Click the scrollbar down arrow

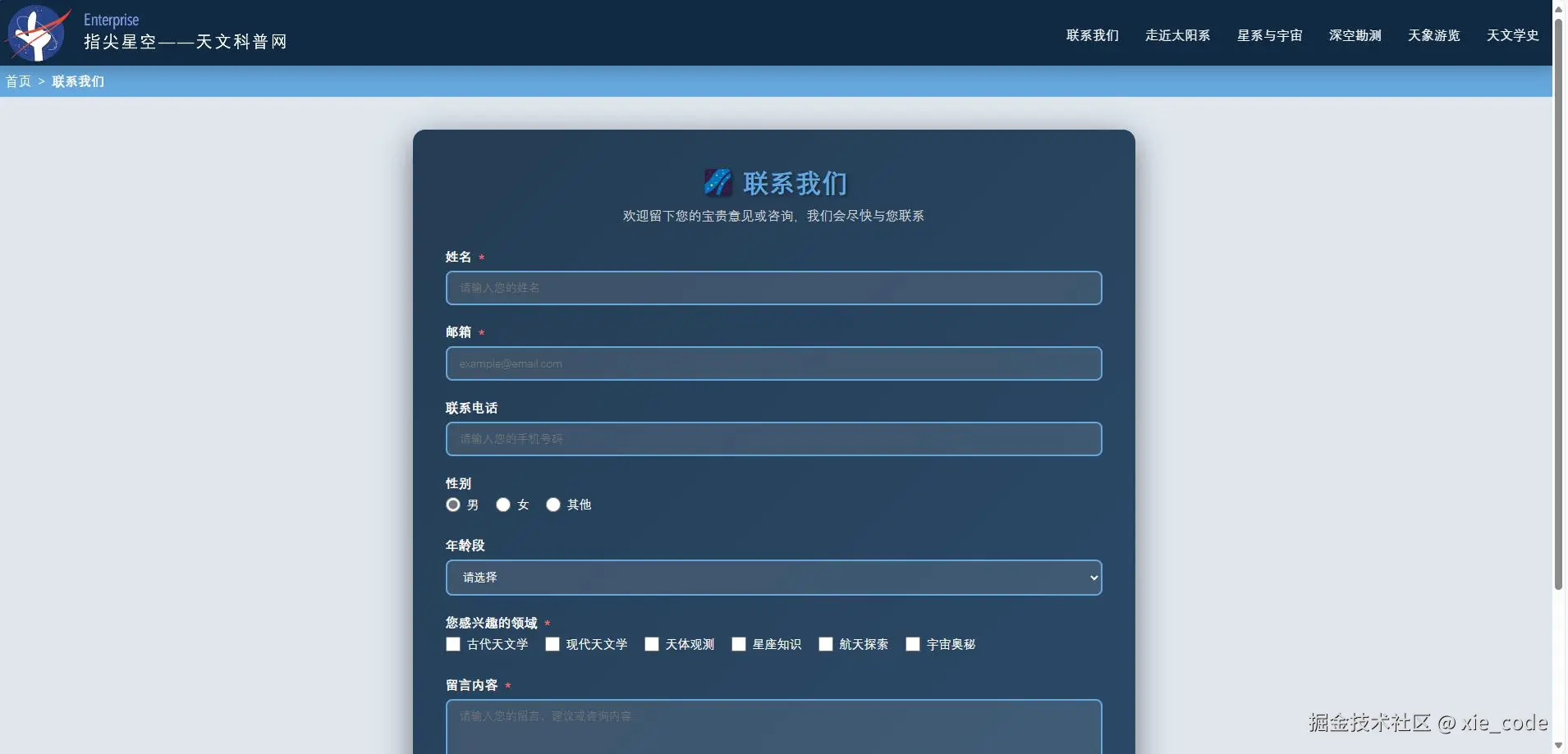click(x=1558, y=745)
